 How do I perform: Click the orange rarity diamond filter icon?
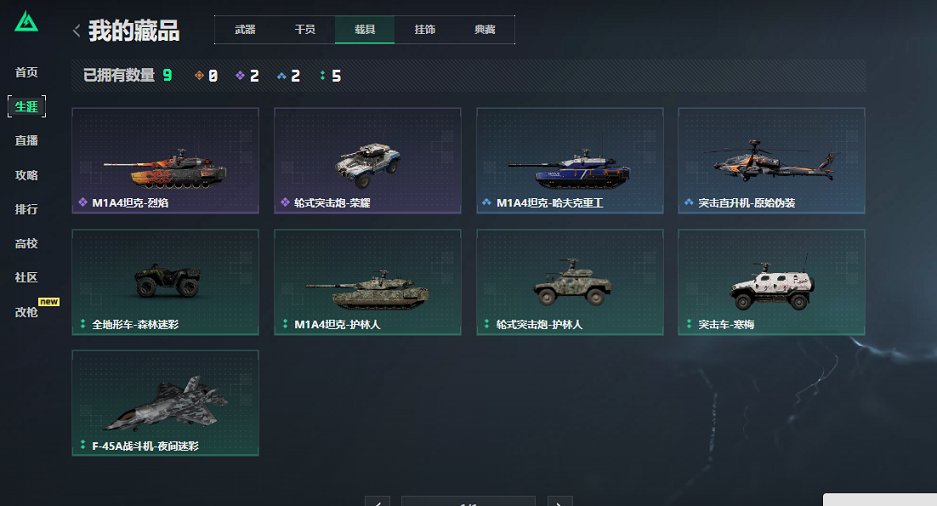(199, 75)
